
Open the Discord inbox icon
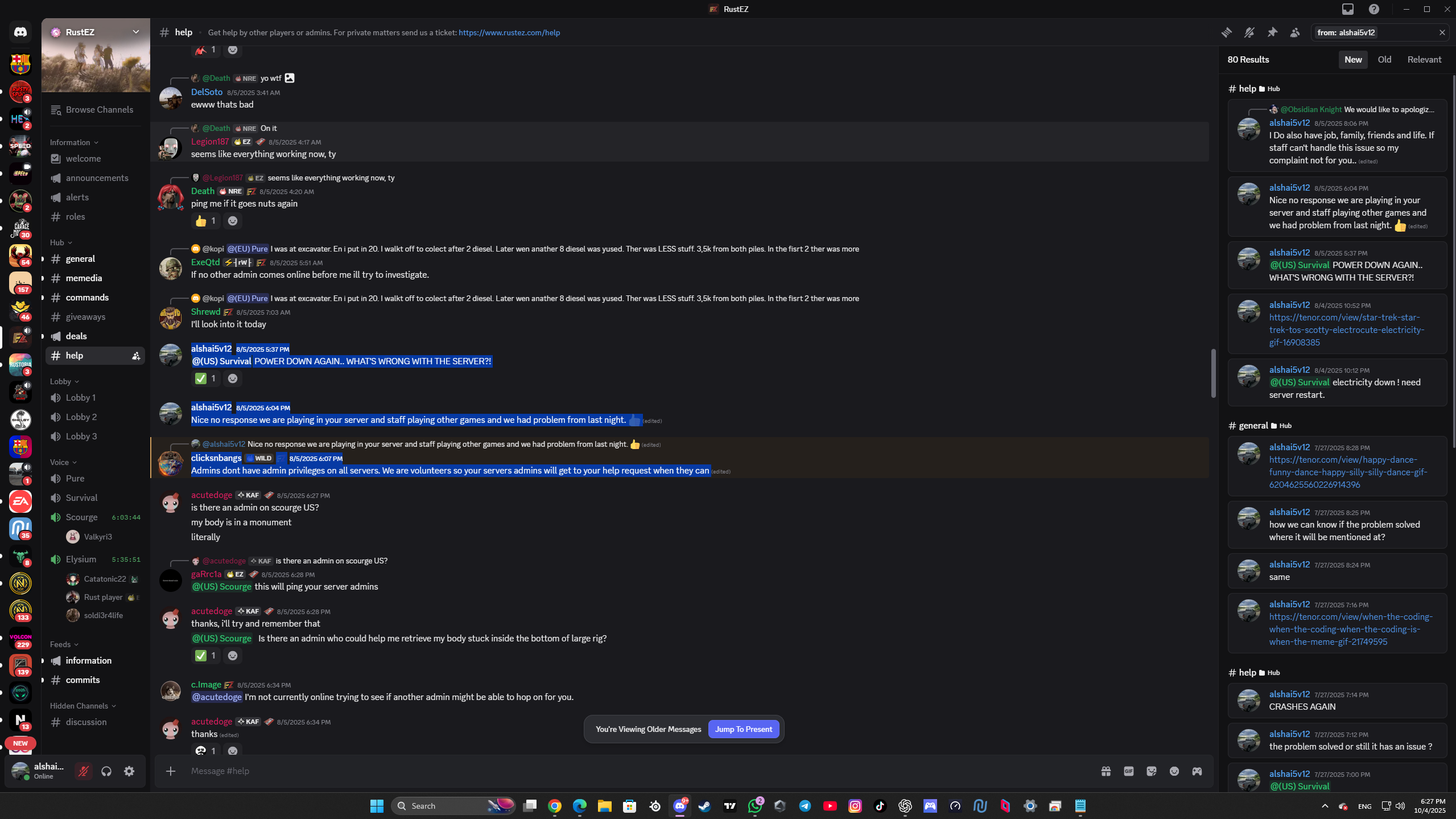point(1348,9)
